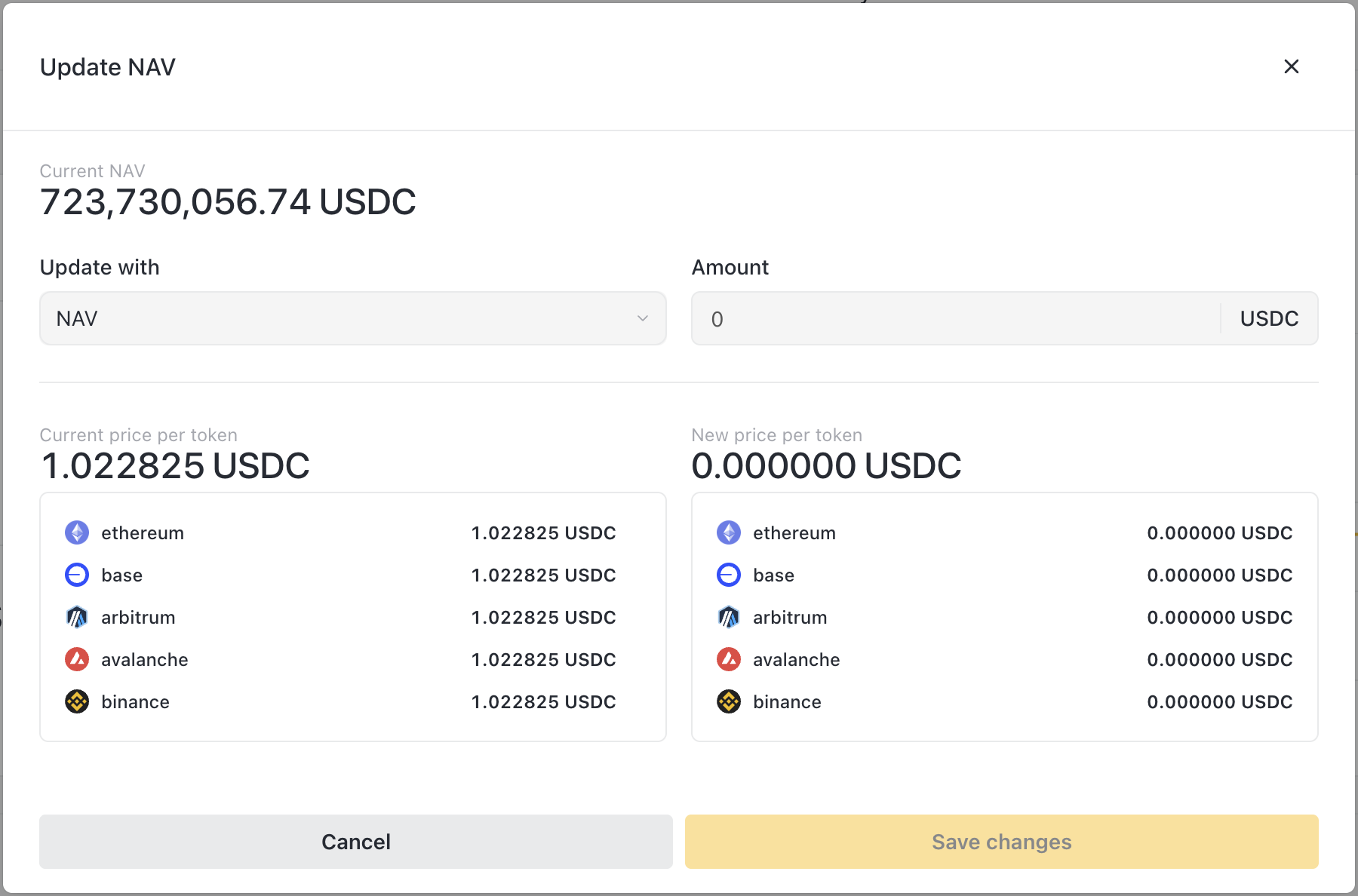
Task: Click binance icon in current price list
Action: point(77,701)
